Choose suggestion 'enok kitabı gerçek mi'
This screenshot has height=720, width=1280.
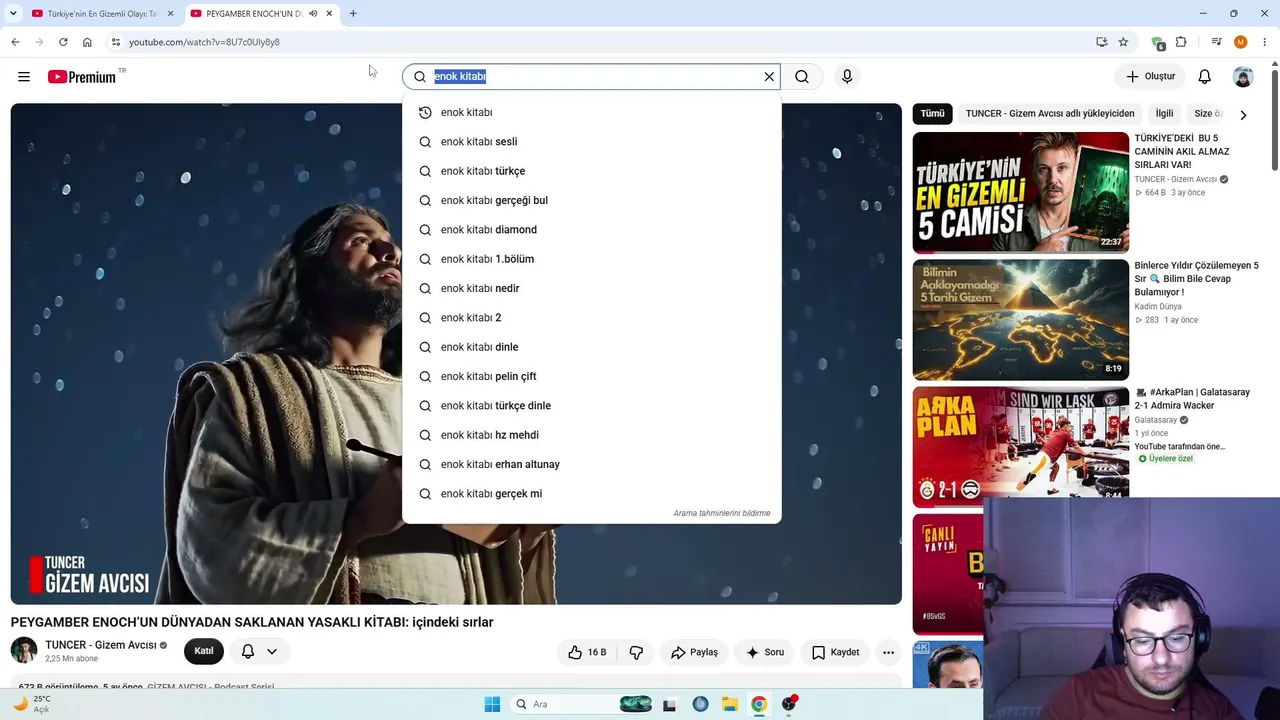pyautogui.click(x=592, y=494)
